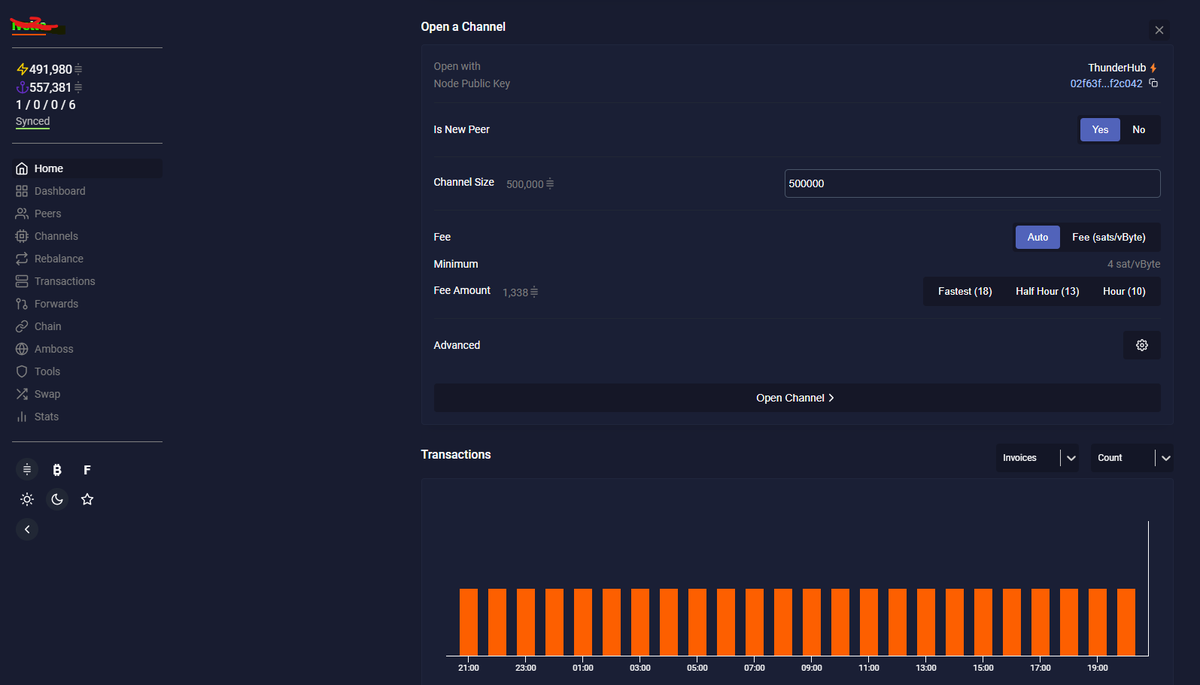This screenshot has height=685, width=1200.
Task: Click the chart bar at 19:00
Action: pyautogui.click(x=1097, y=621)
